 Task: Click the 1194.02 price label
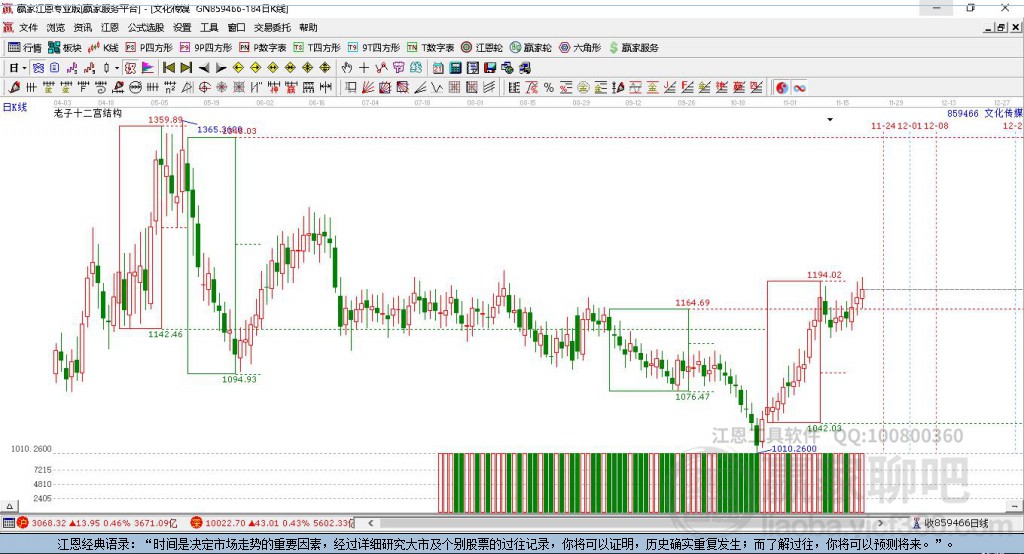[x=824, y=275]
